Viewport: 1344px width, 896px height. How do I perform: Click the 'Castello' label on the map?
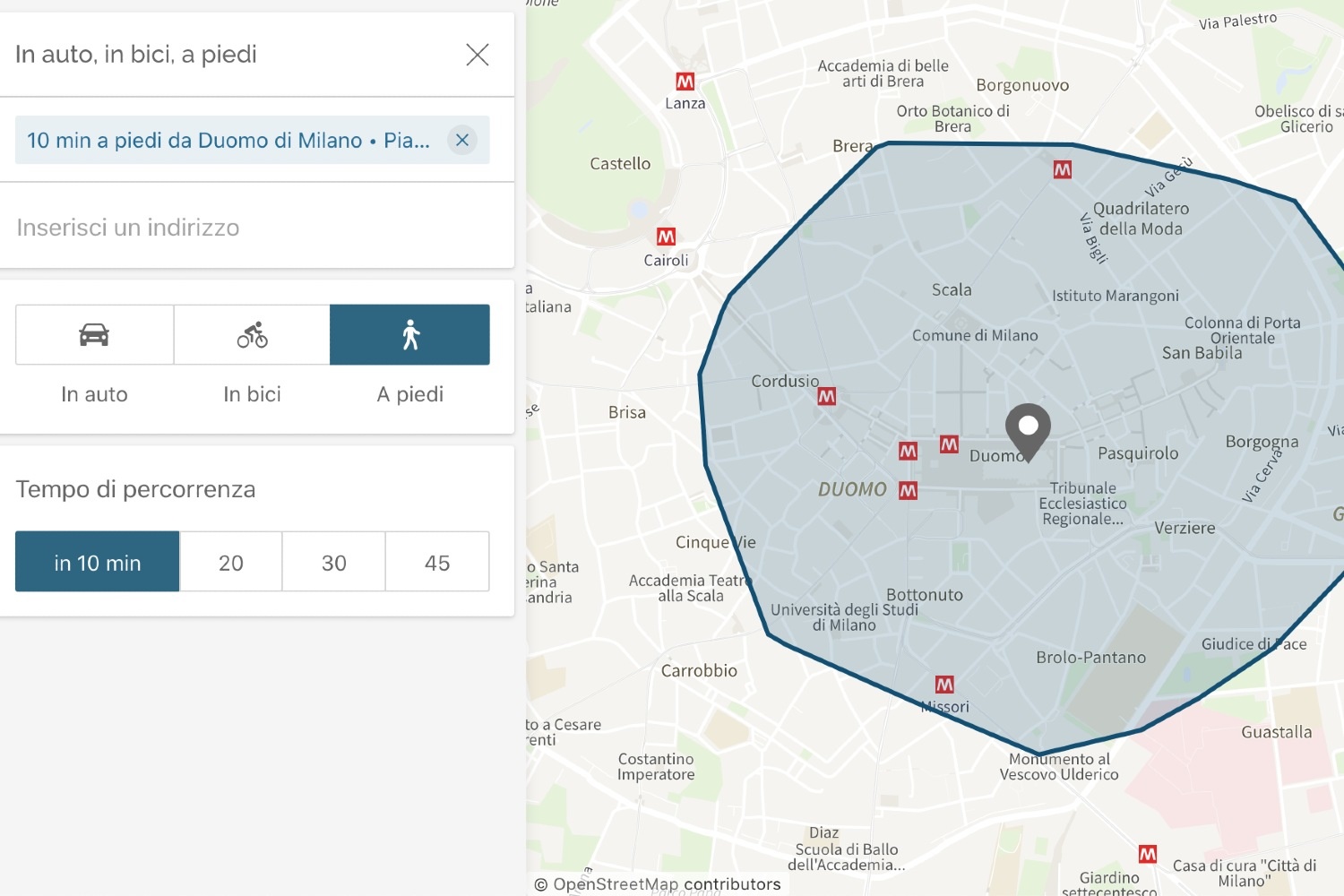[x=620, y=164]
